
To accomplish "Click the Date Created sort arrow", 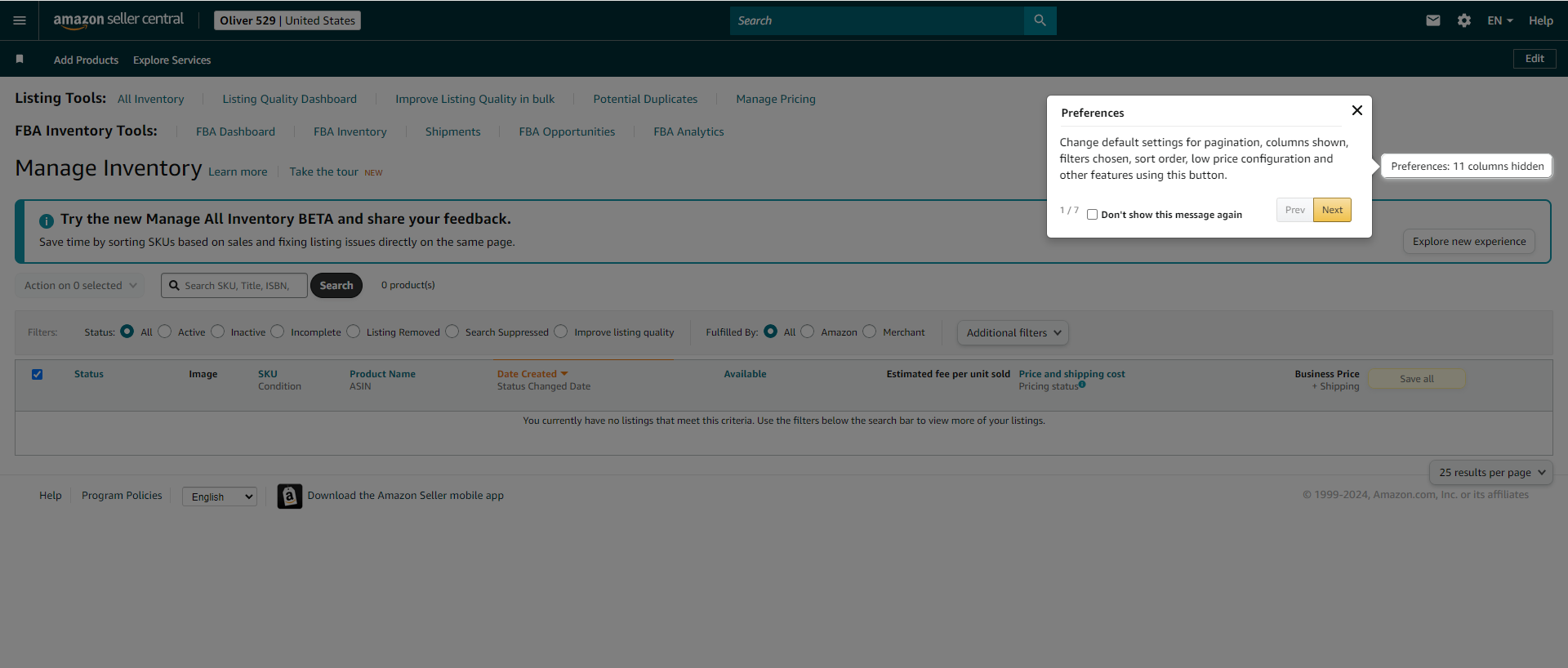I will click(x=564, y=374).
